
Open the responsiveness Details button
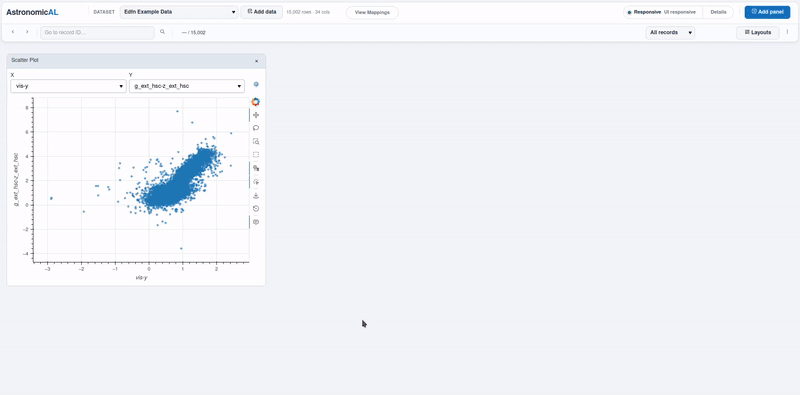tap(718, 12)
